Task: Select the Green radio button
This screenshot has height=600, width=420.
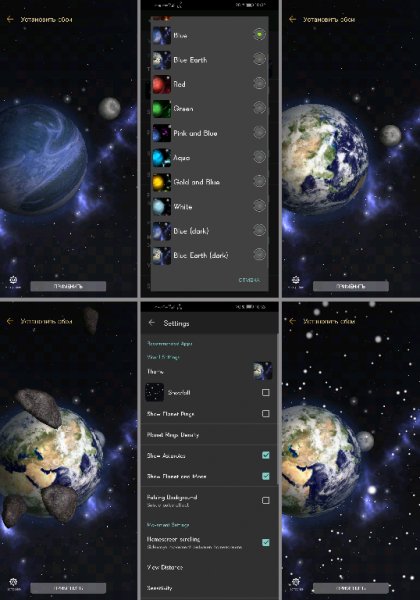Action: point(259,108)
